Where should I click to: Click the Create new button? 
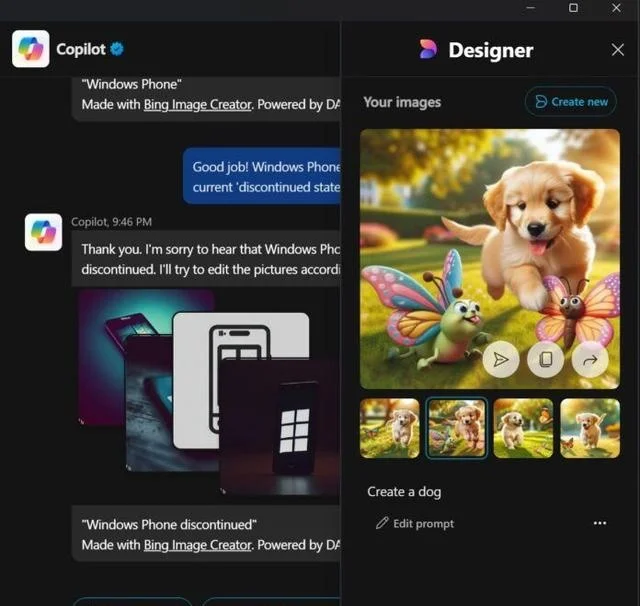[571, 102]
